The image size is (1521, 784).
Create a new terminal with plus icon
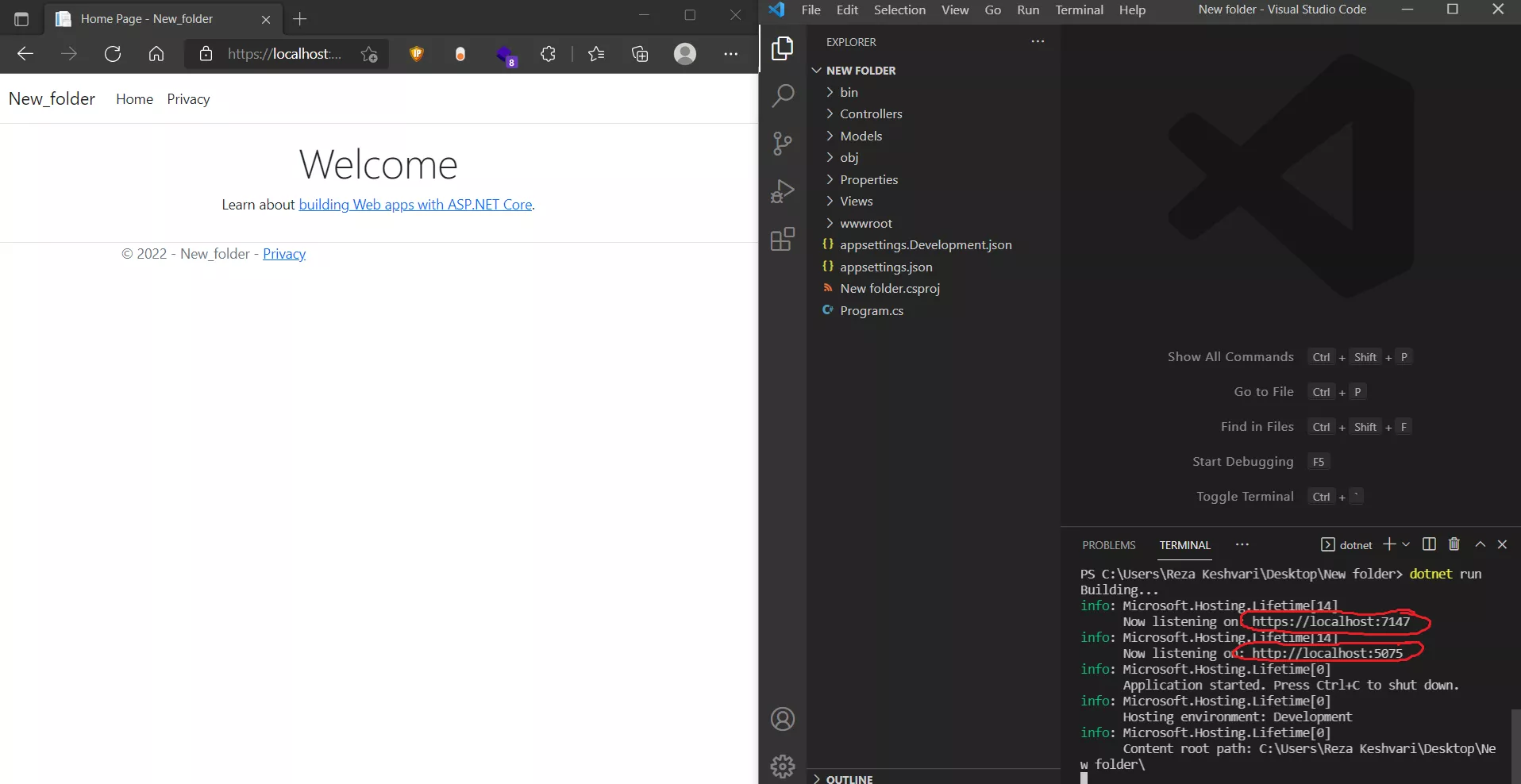point(1389,544)
